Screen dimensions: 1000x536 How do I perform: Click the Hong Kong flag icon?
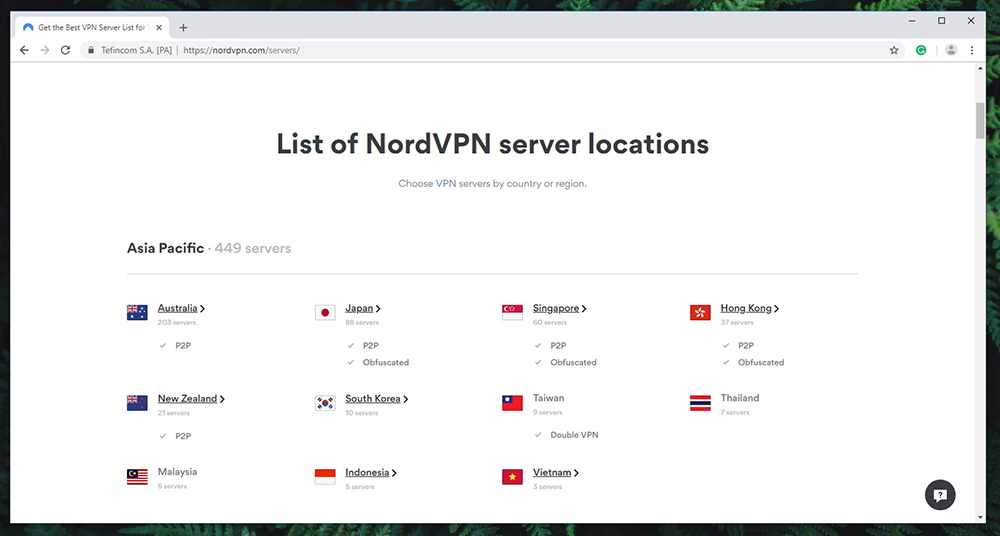coord(700,313)
